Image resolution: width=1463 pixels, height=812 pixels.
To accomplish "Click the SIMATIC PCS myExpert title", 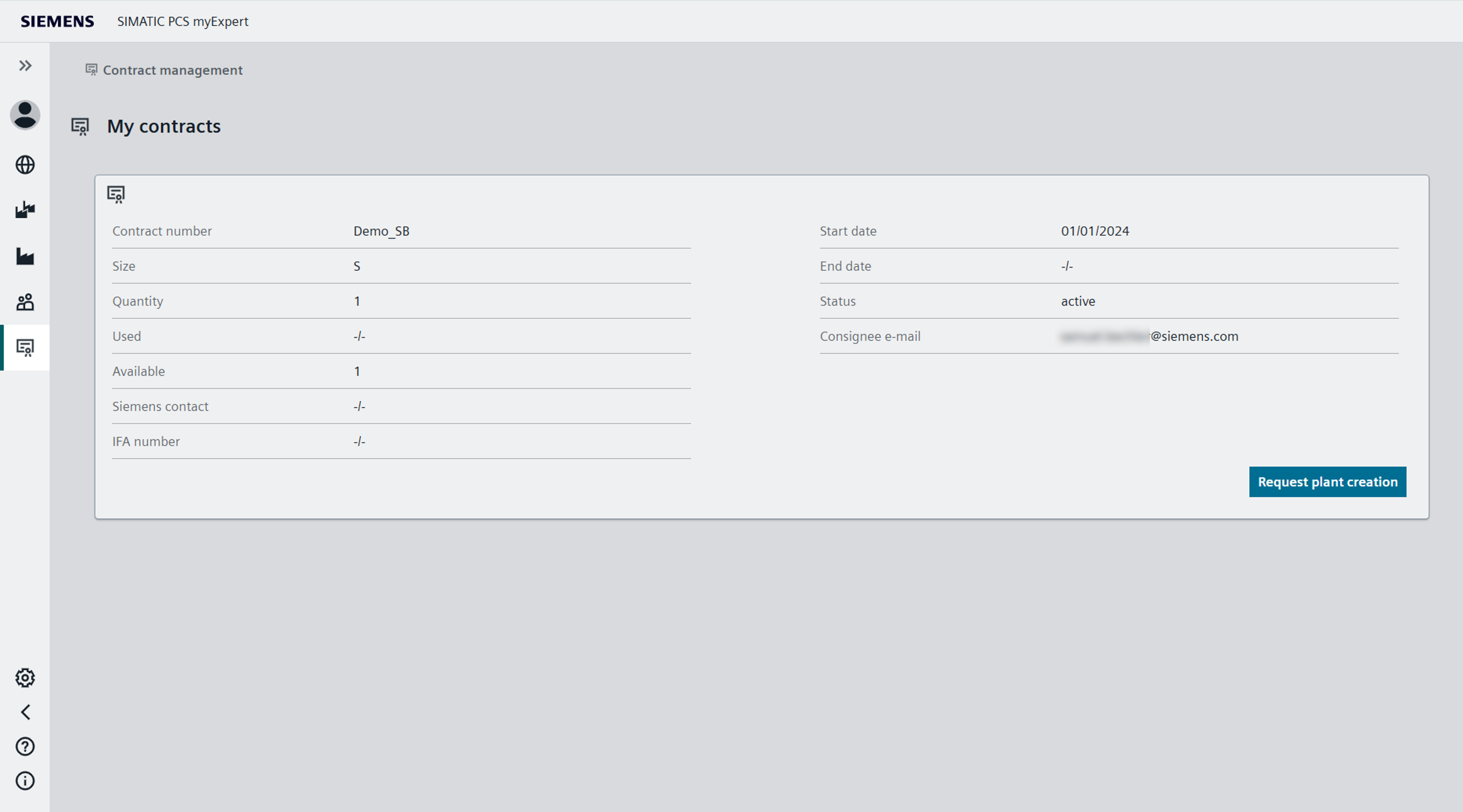I will [182, 22].
